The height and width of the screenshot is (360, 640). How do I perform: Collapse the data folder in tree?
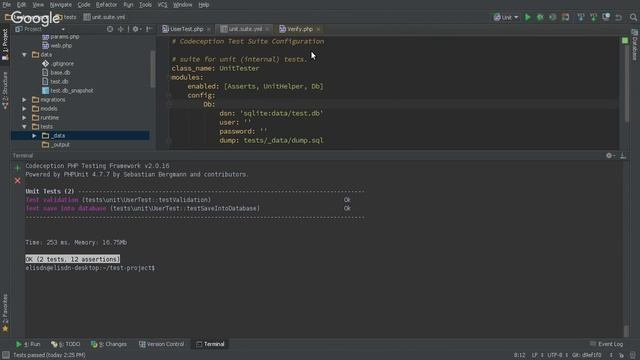pos(24,54)
